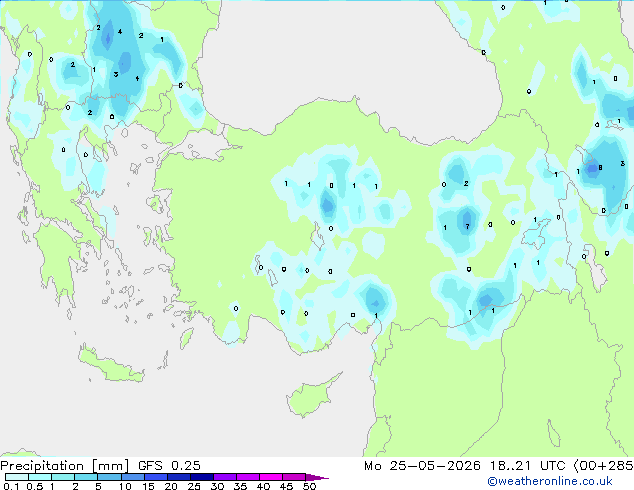
Task: Select the 2–5 mm legend color swatch
Action: click(86, 477)
